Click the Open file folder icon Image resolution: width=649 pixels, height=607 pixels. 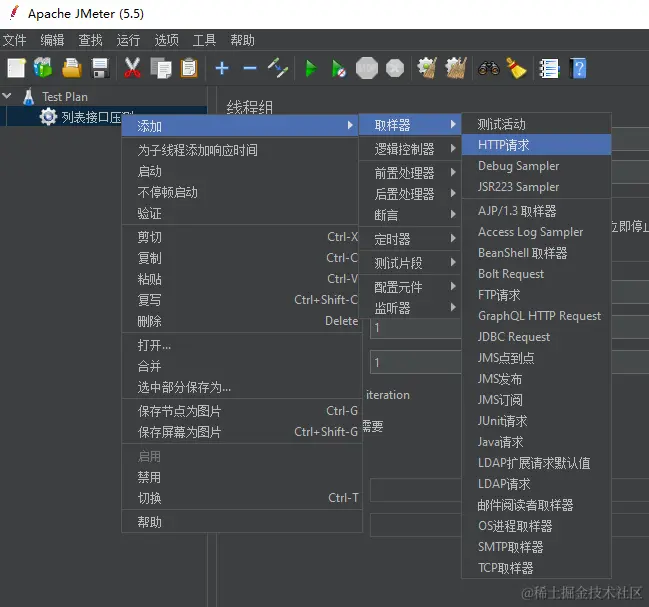(72, 68)
